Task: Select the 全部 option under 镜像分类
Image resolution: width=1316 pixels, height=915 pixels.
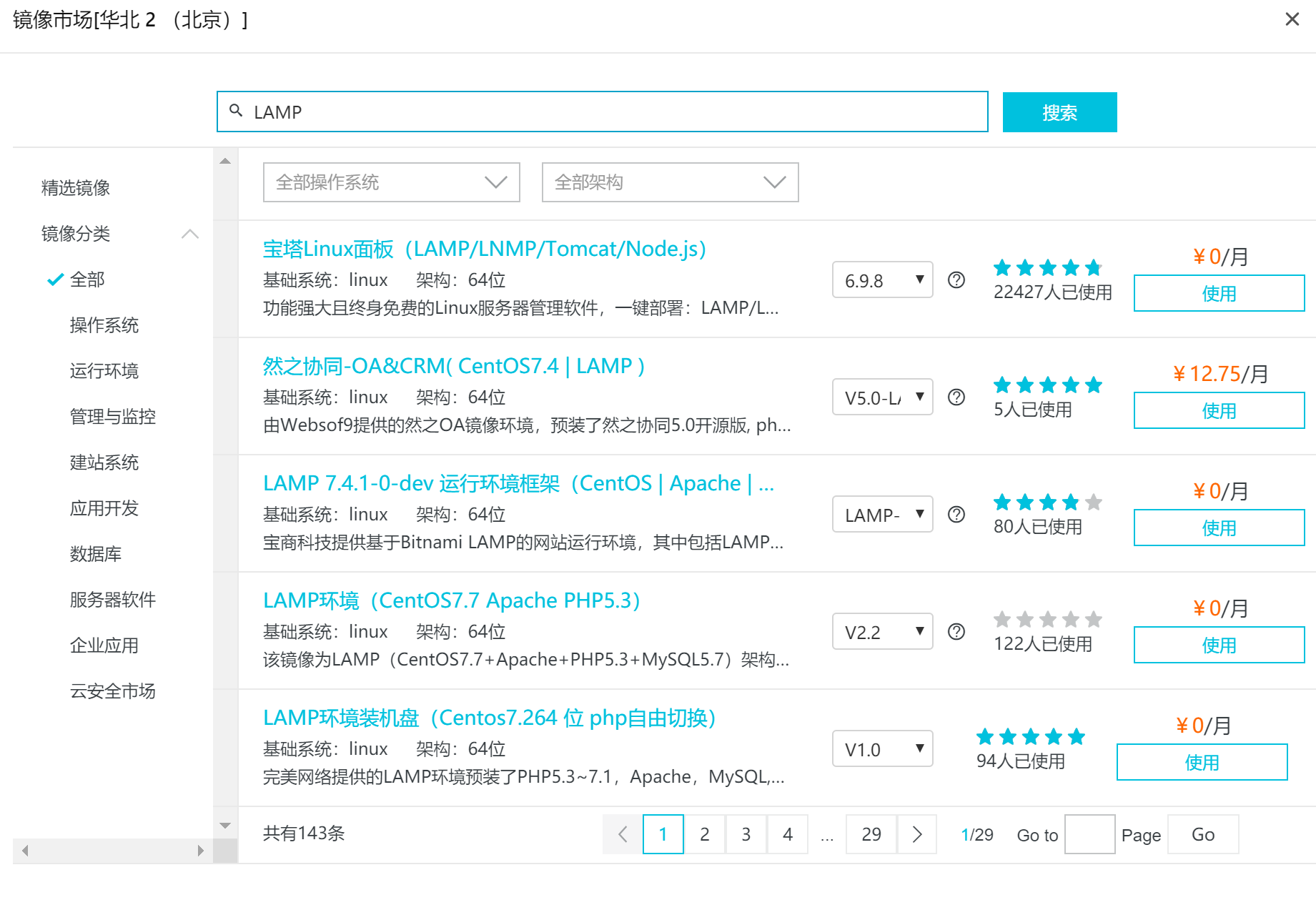Action: pyautogui.click(x=86, y=280)
